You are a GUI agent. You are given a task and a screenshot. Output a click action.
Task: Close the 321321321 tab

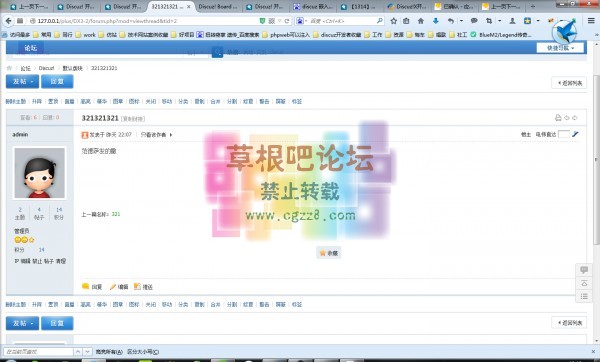coord(188,7)
